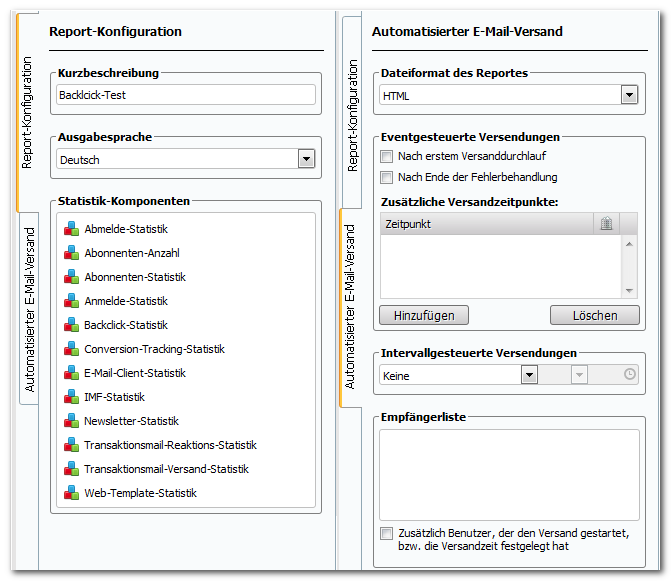The height and width of the screenshot is (581, 671).
Task: Click the Transaktionsmail-Versand-Statistik icon
Action: (71, 468)
